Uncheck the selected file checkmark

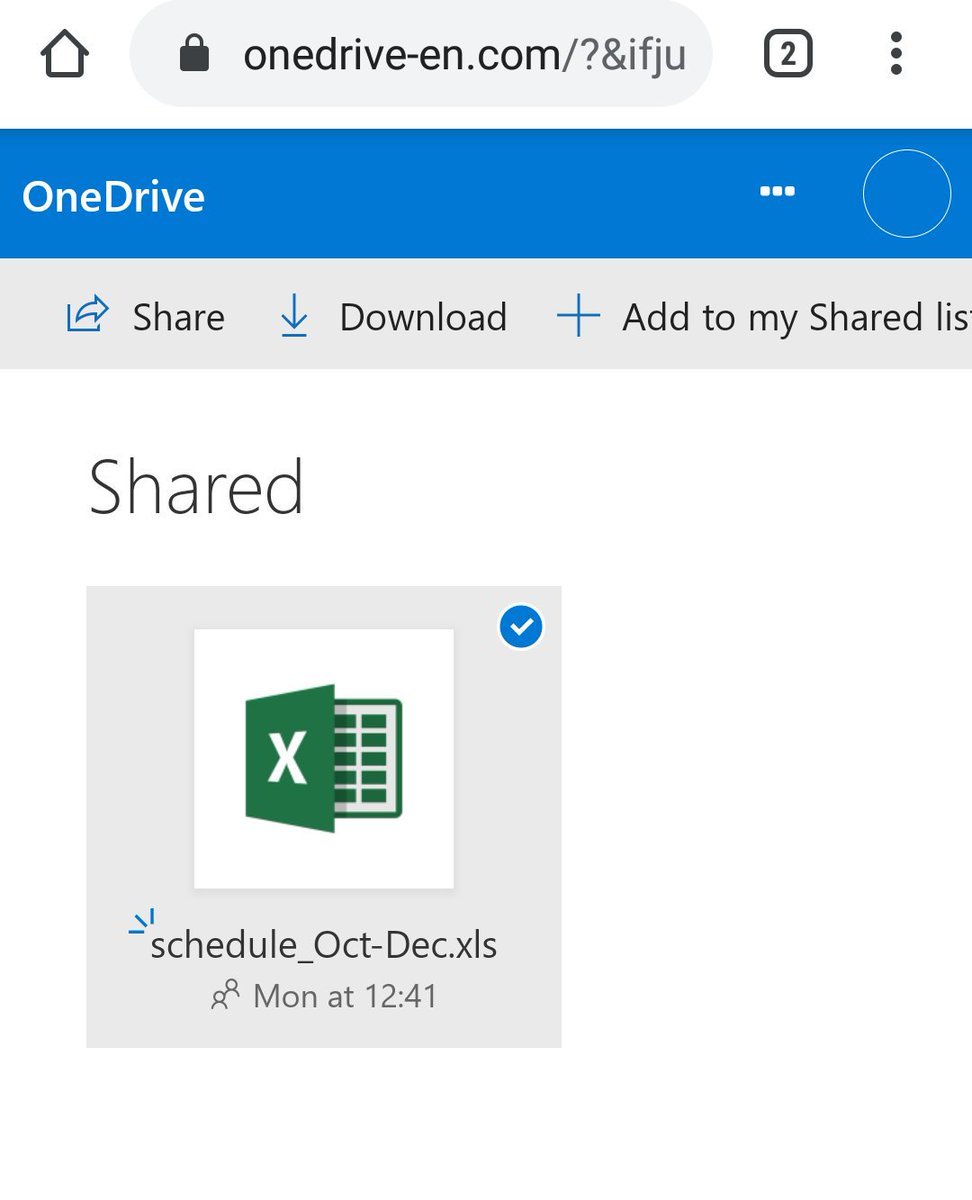521,627
